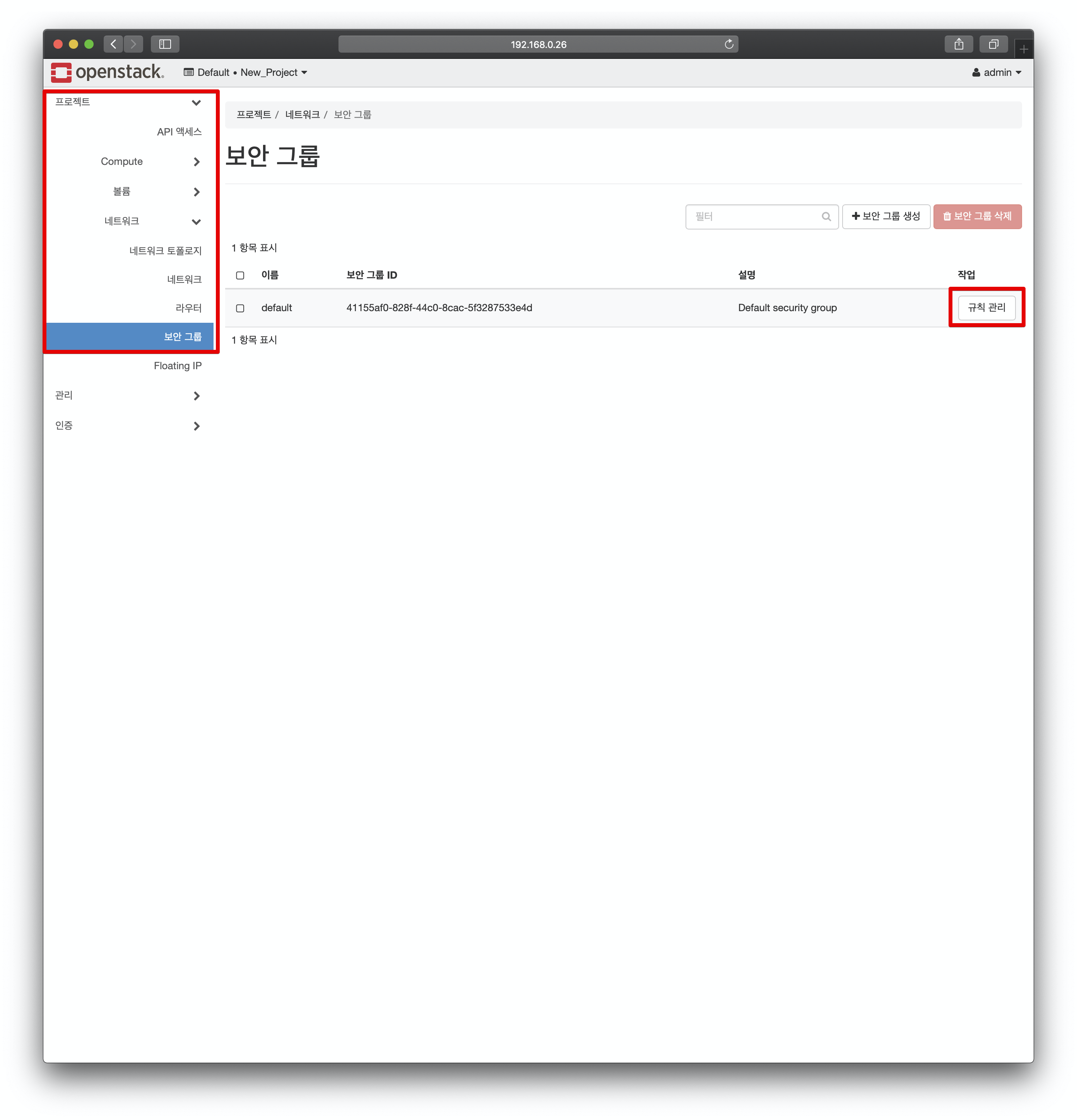Click the OpenStack logo icon
This screenshot has width=1077, height=1120.
(61, 73)
